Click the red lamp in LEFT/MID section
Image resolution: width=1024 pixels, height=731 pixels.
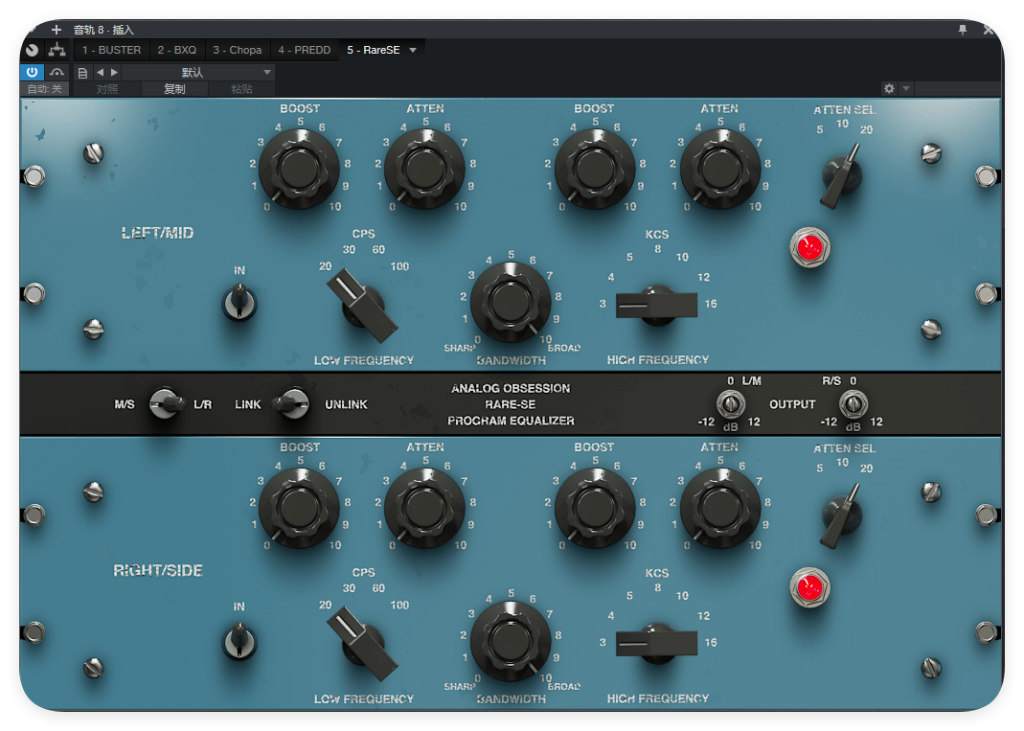pos(810,248)
